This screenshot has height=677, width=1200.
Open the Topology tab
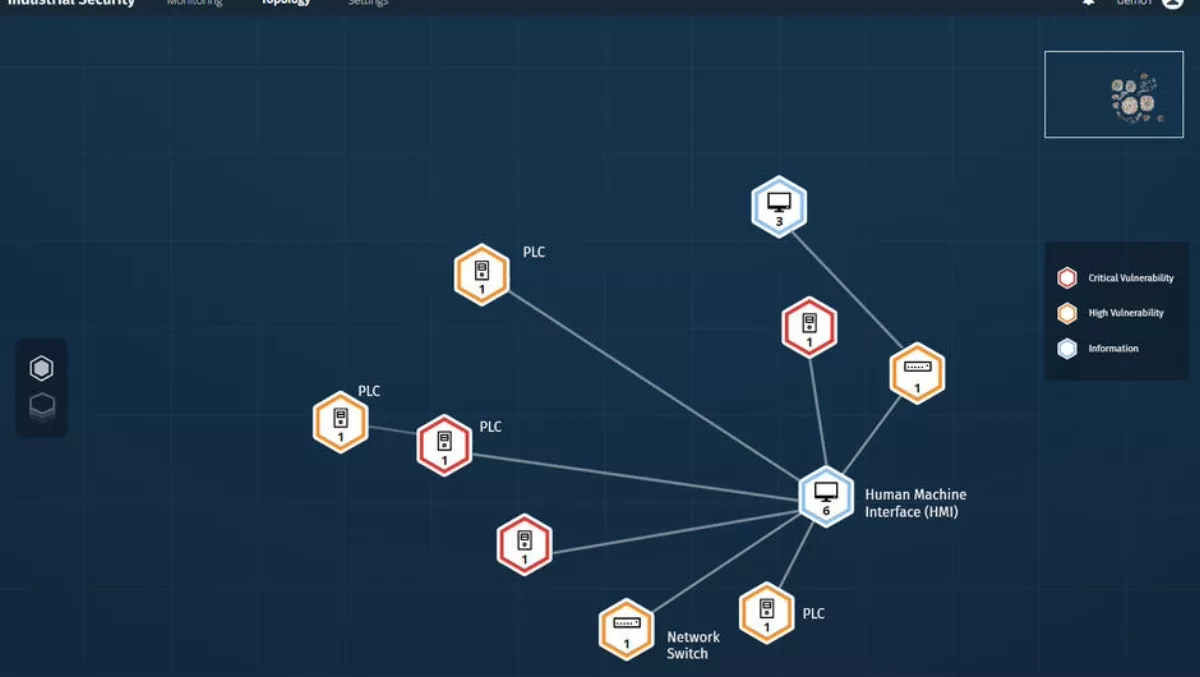tap(286, 3)
